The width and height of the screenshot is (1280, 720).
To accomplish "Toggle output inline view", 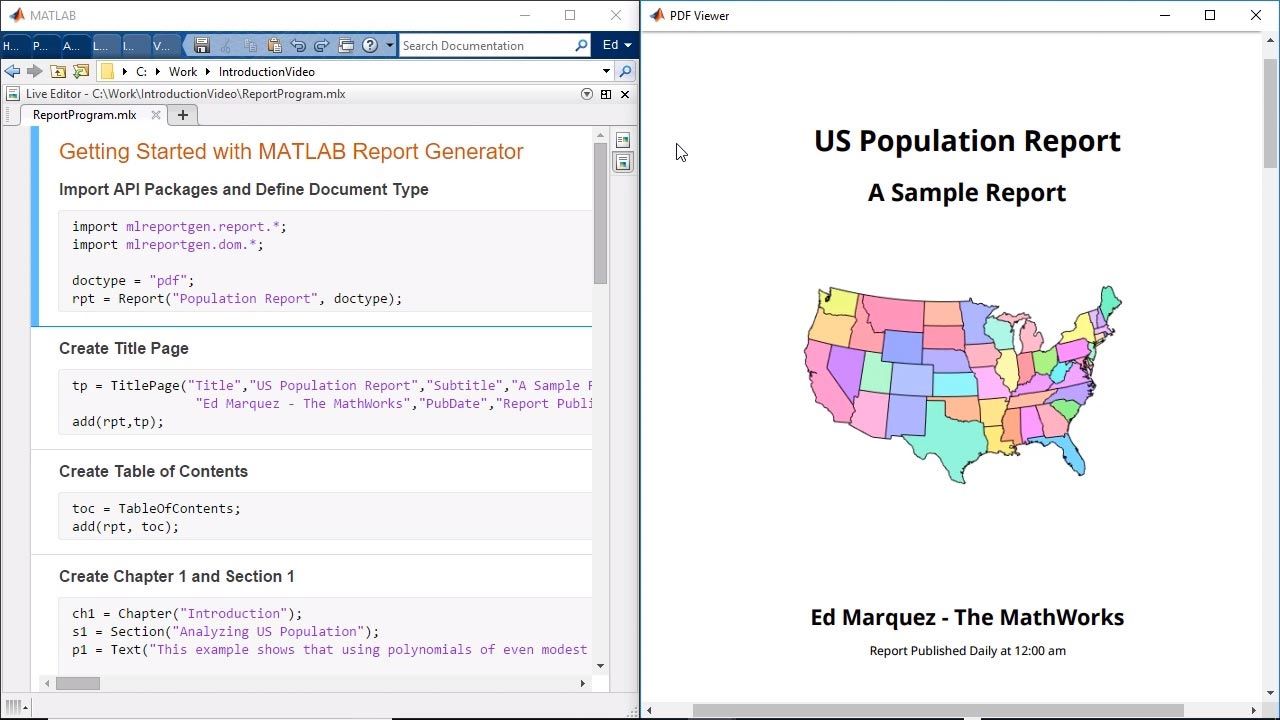I will point(623,162).
